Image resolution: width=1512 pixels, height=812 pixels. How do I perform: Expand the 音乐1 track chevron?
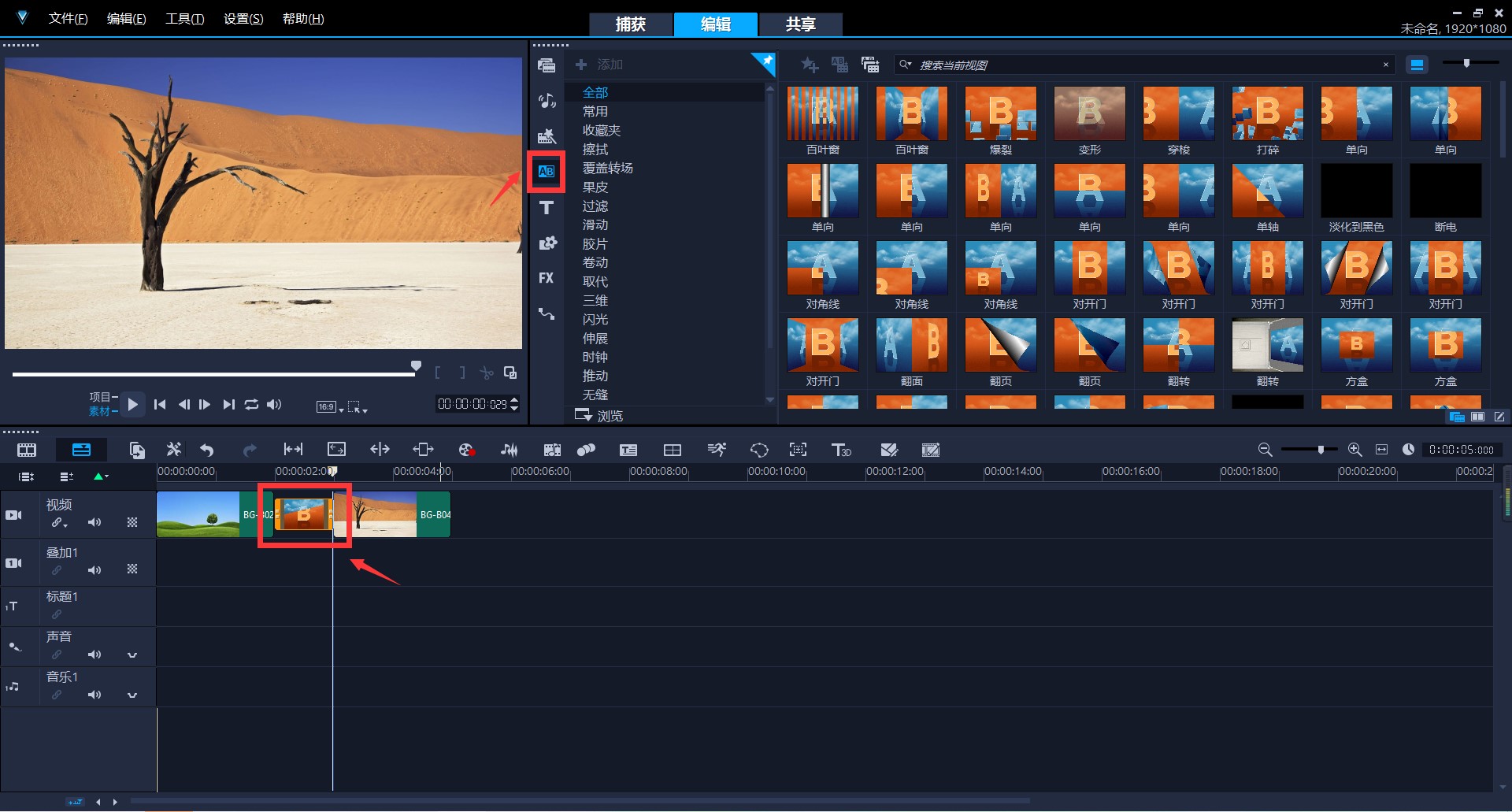point(132,695)
